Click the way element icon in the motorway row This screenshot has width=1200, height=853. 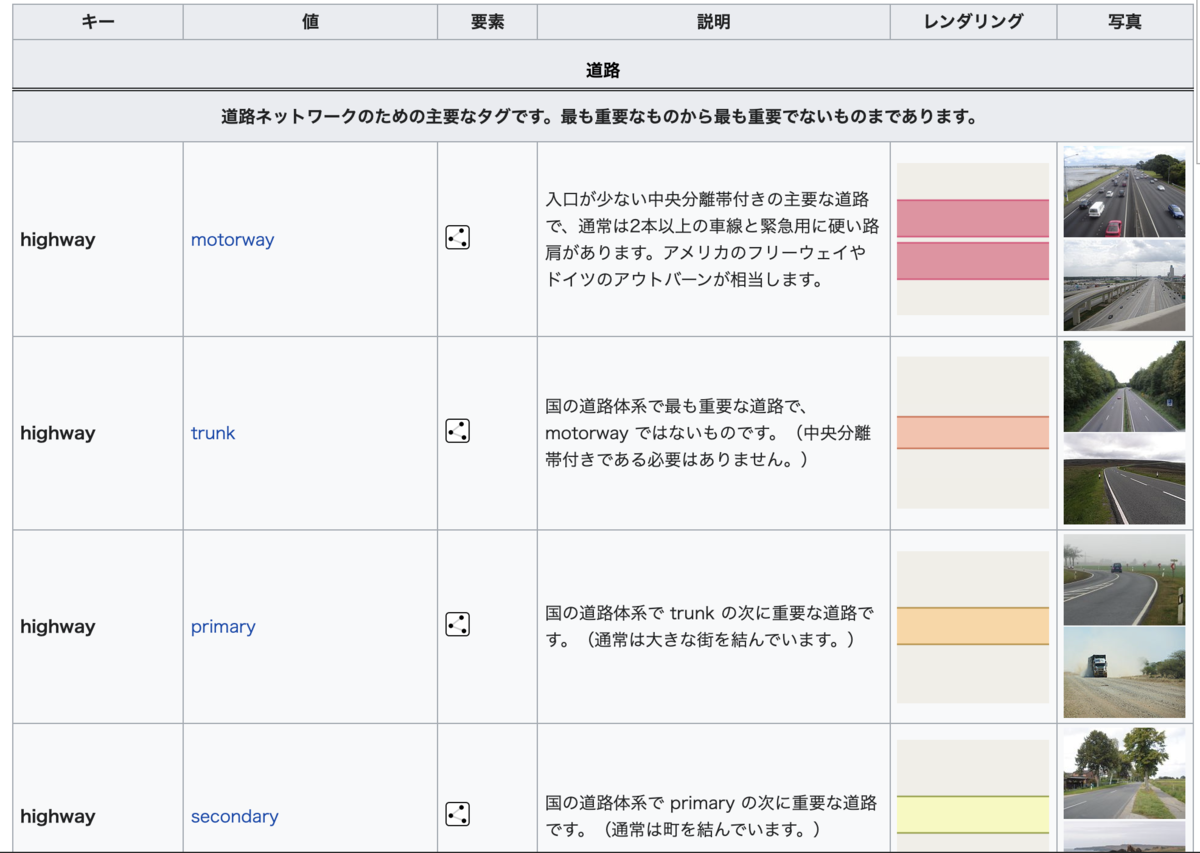(x=457, y=238)
